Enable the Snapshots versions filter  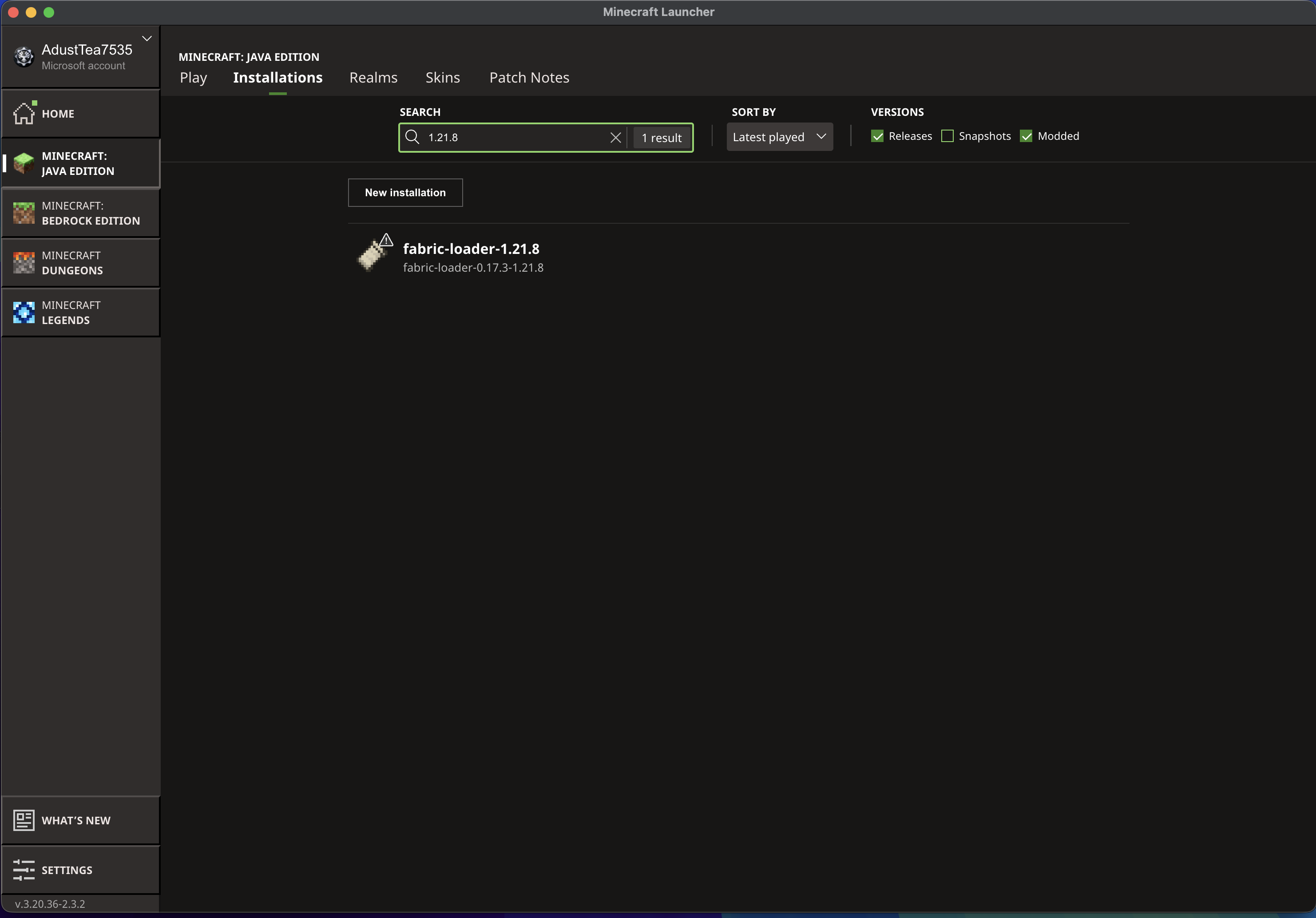(947, 136)
